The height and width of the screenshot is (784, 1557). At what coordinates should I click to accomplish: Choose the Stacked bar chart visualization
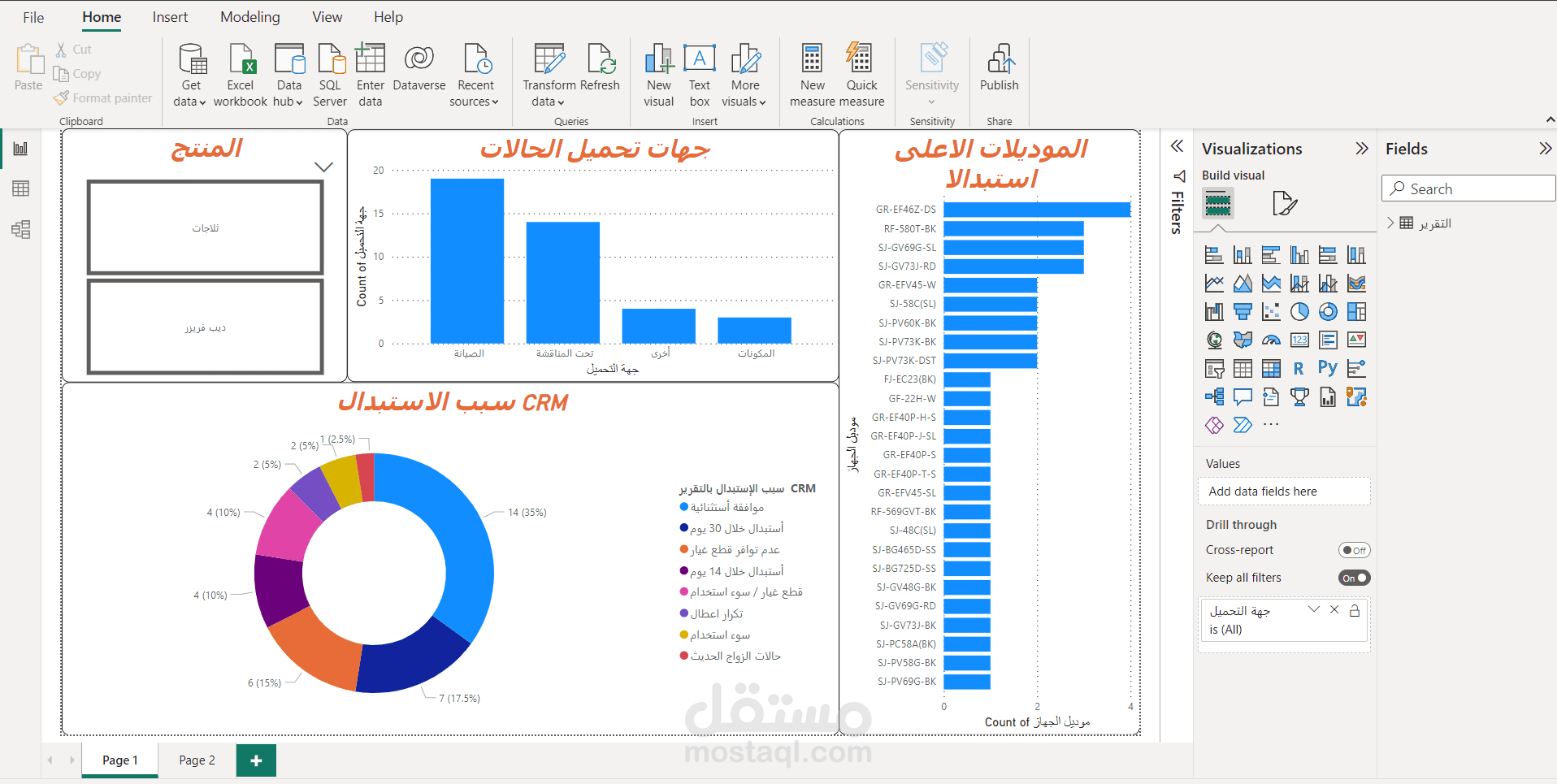[1214, 255]
